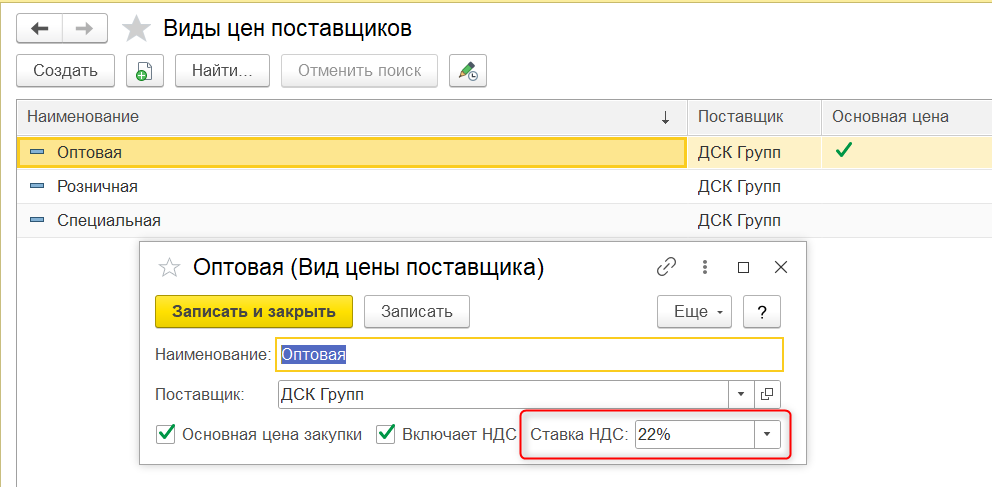Mark Оптовая dialog as favorite star

coord(169,268)
